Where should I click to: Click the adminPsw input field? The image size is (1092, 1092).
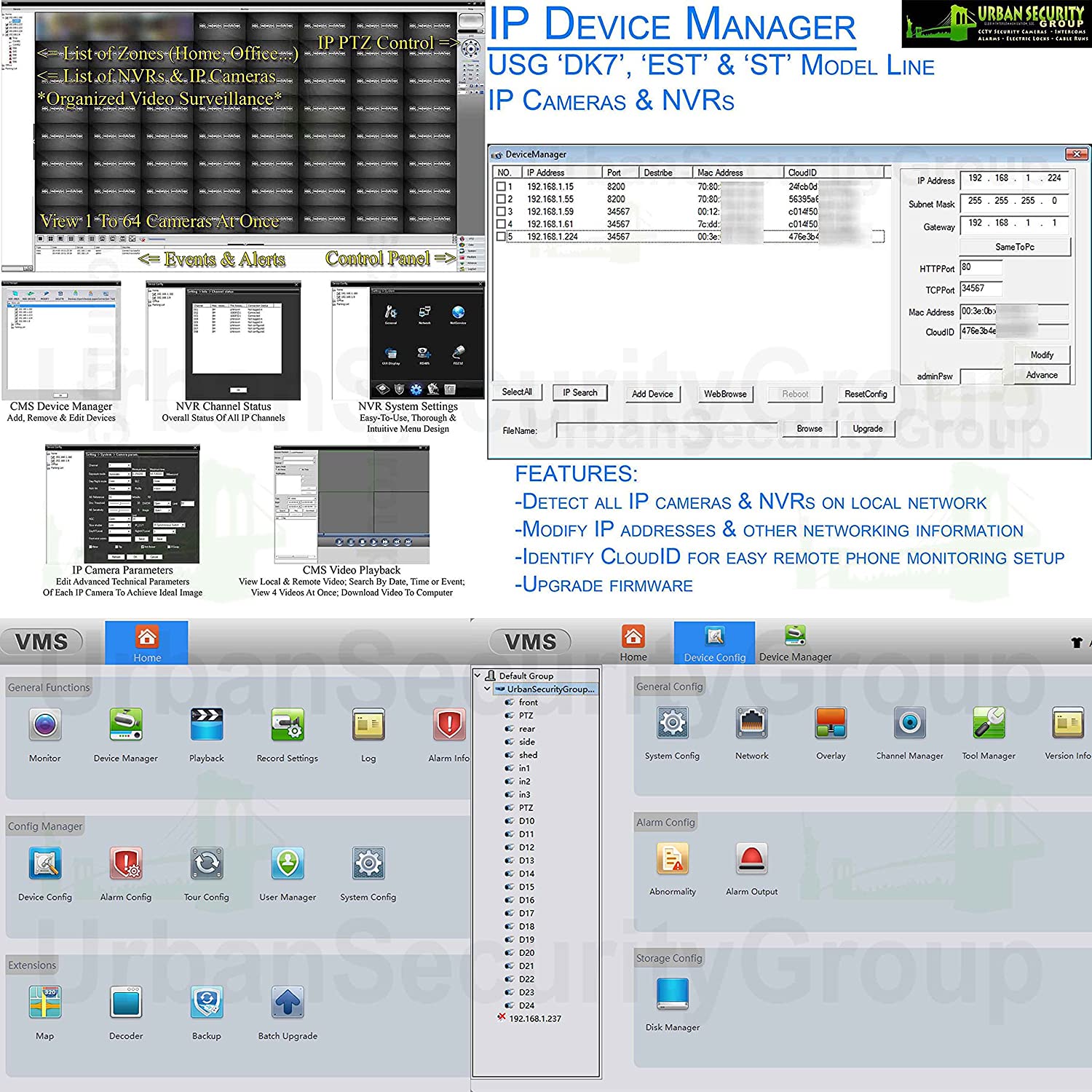(x=981, y=376)
